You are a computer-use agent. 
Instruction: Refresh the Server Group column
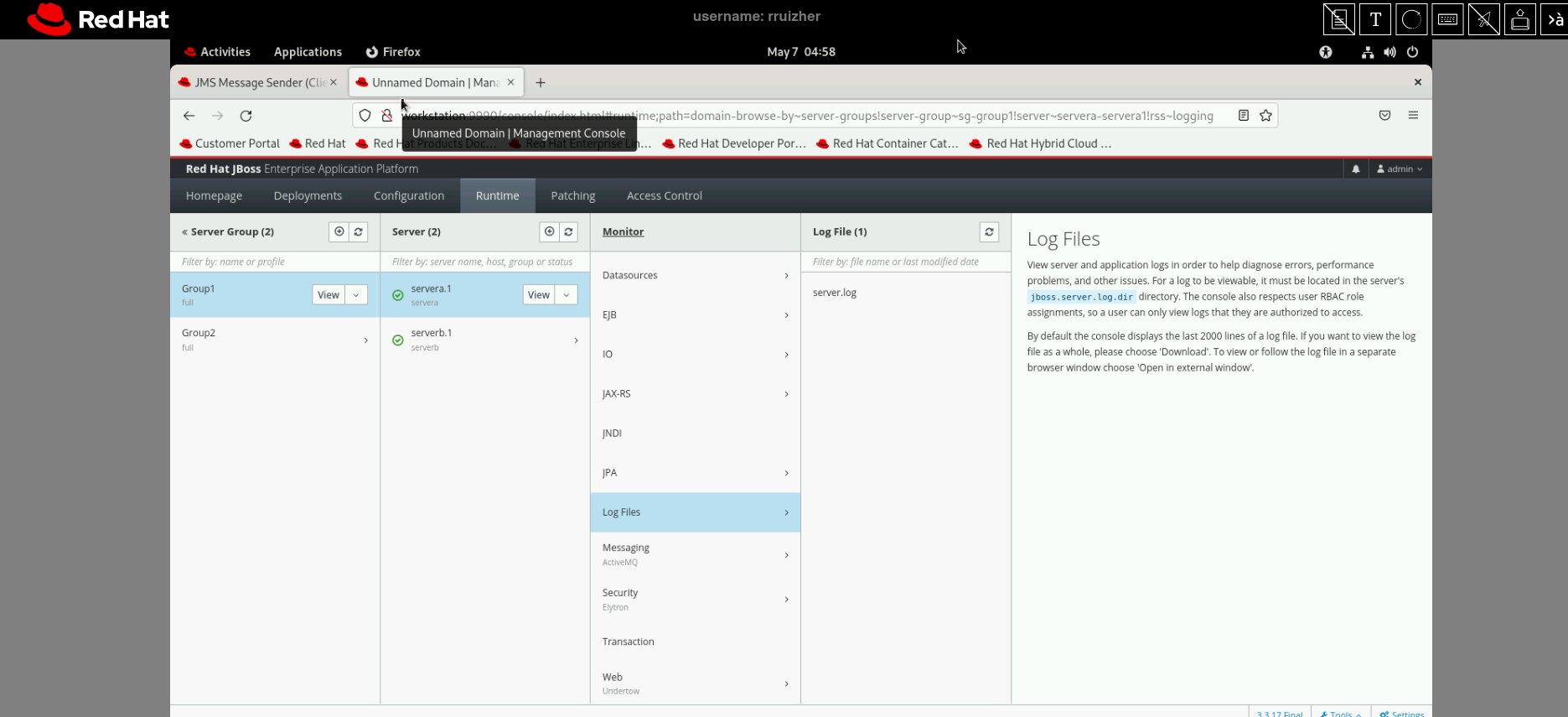coord(359,231)
